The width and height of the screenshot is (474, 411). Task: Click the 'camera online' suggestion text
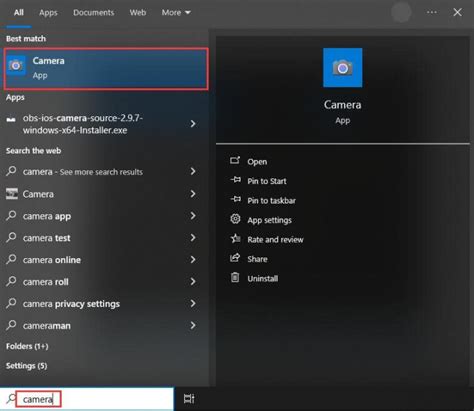tap(52, 260)
